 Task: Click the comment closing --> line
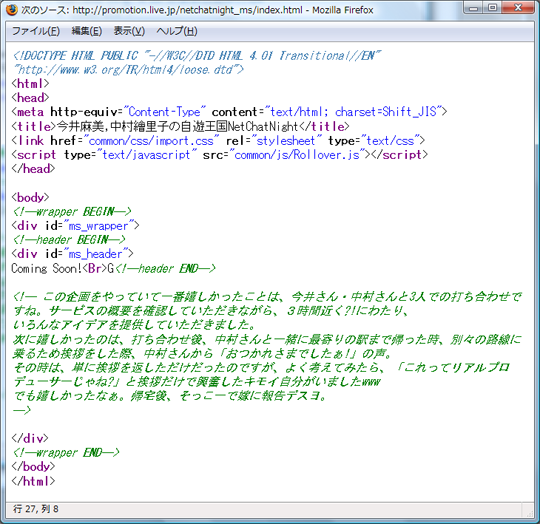coord(22,410)
